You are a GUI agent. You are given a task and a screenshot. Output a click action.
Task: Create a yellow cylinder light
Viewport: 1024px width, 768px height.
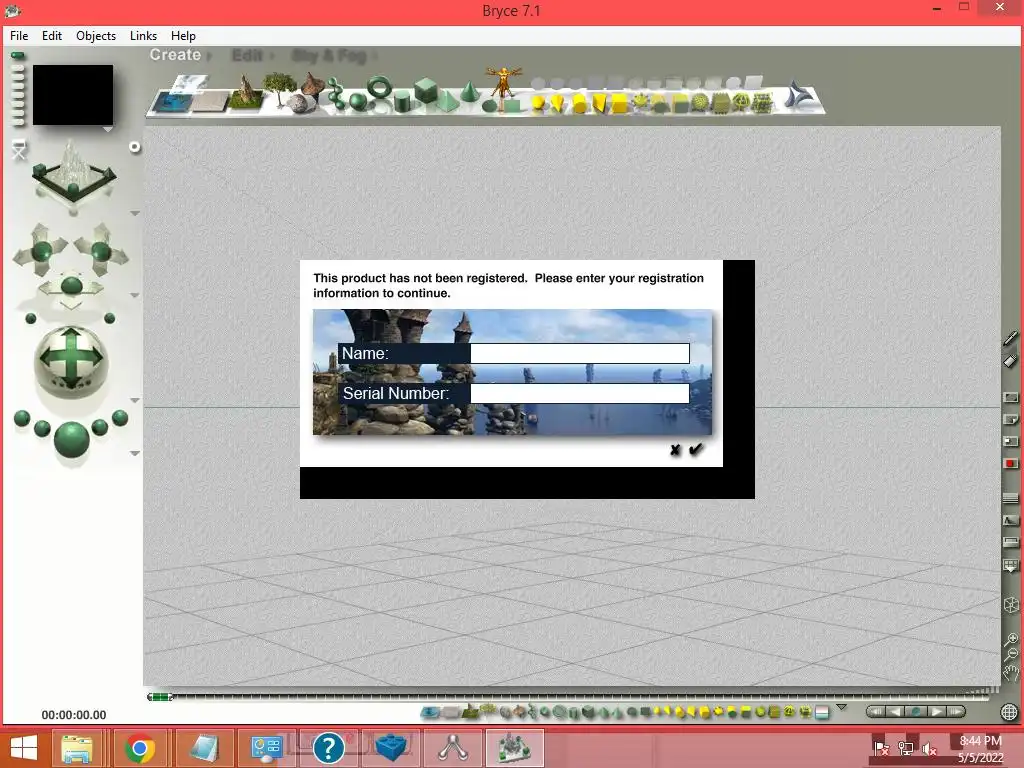pos(579,103)
